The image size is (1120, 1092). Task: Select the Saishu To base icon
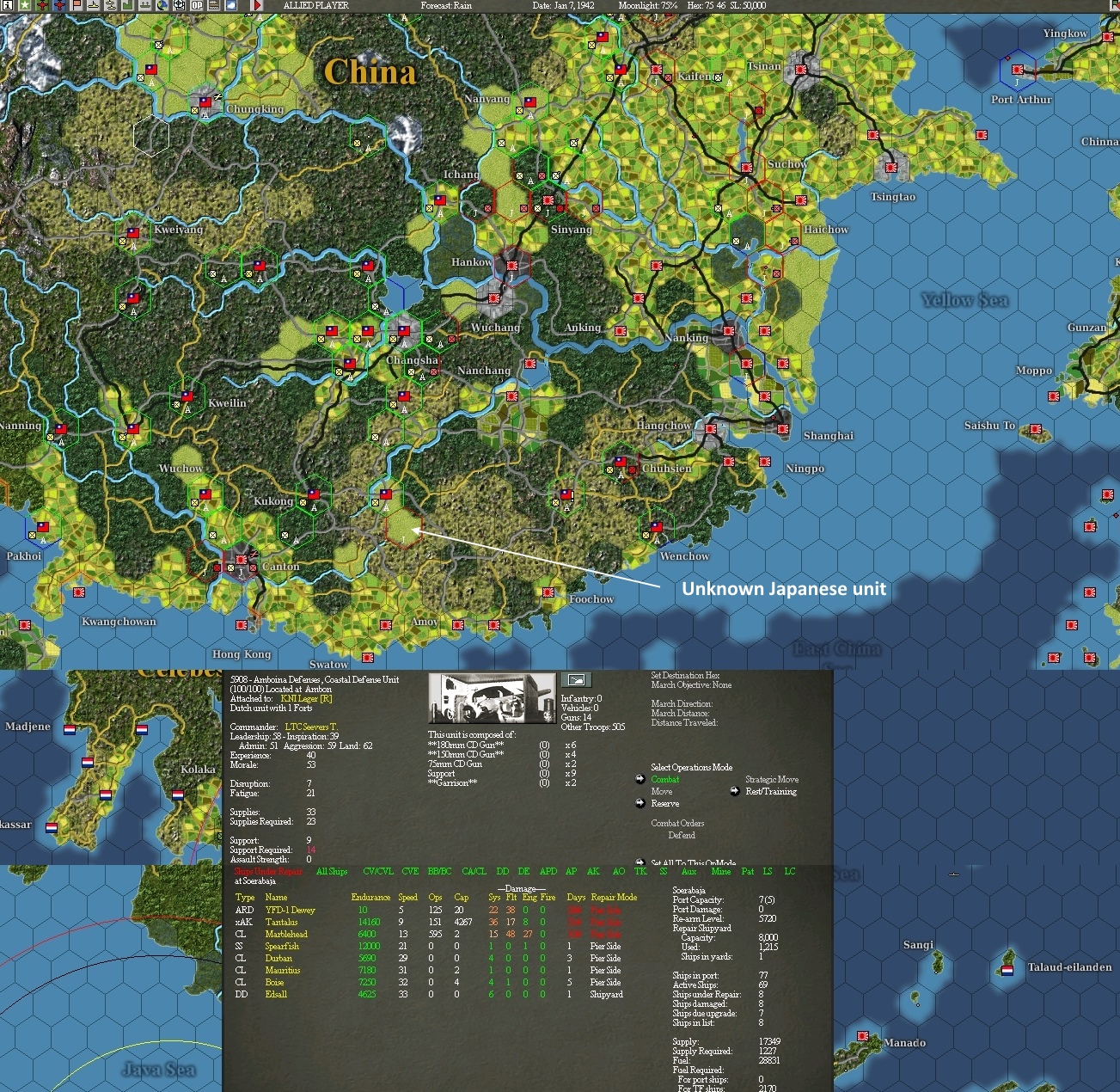(1036, 429)
